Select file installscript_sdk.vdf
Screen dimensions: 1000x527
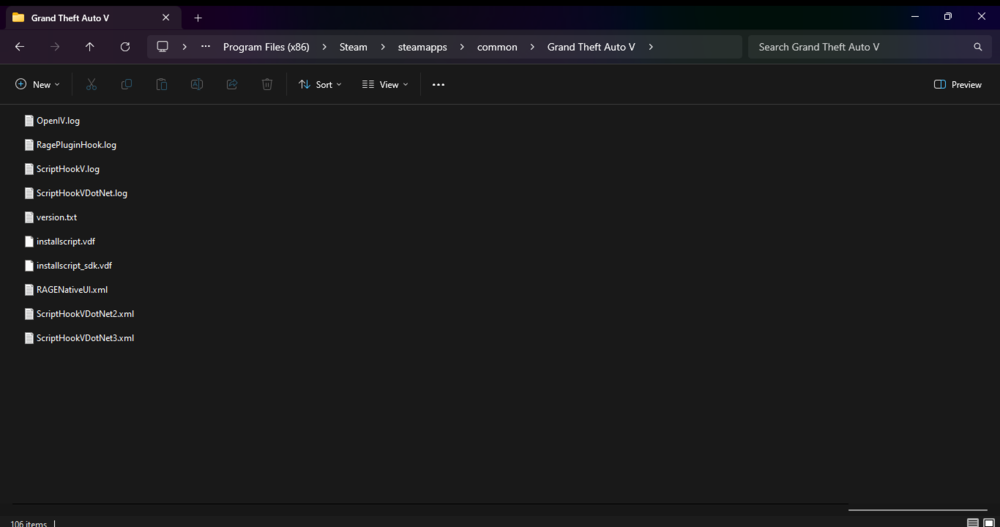(68, 265)
